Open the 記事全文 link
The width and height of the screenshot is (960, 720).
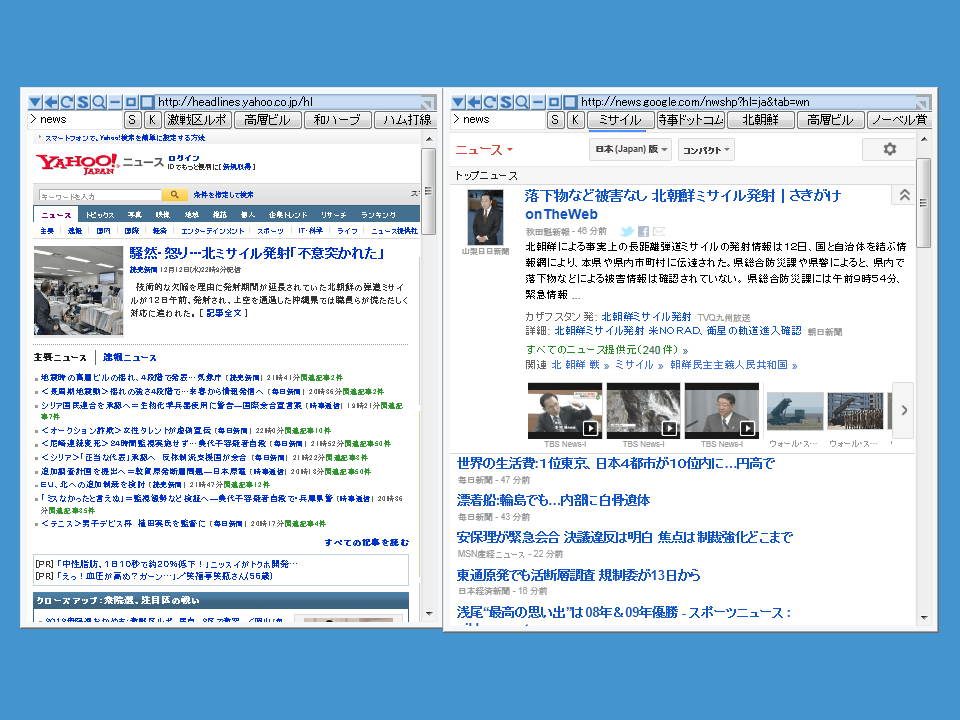tap(223, 313)
